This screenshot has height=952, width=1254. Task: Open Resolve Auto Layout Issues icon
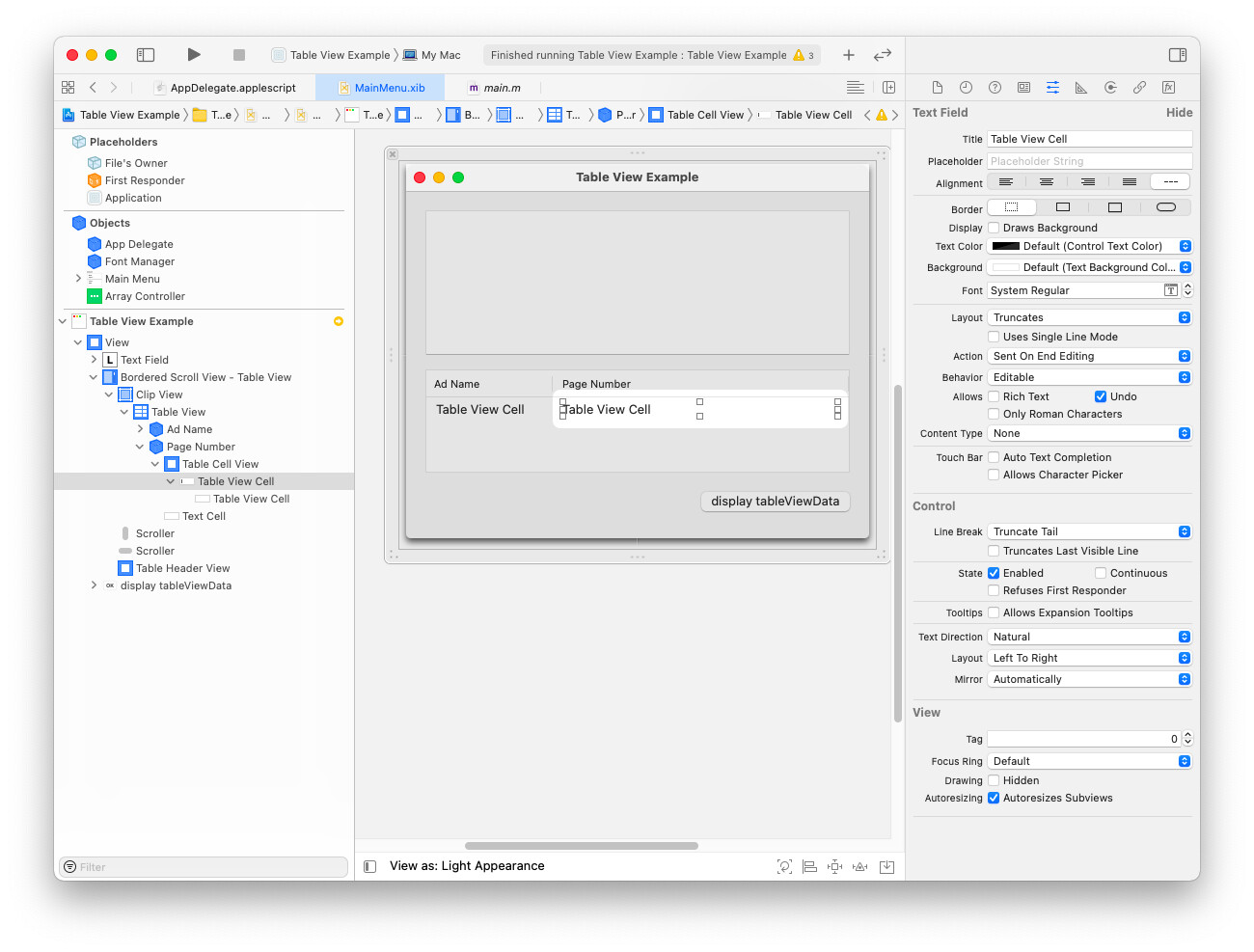pos(860,866)
